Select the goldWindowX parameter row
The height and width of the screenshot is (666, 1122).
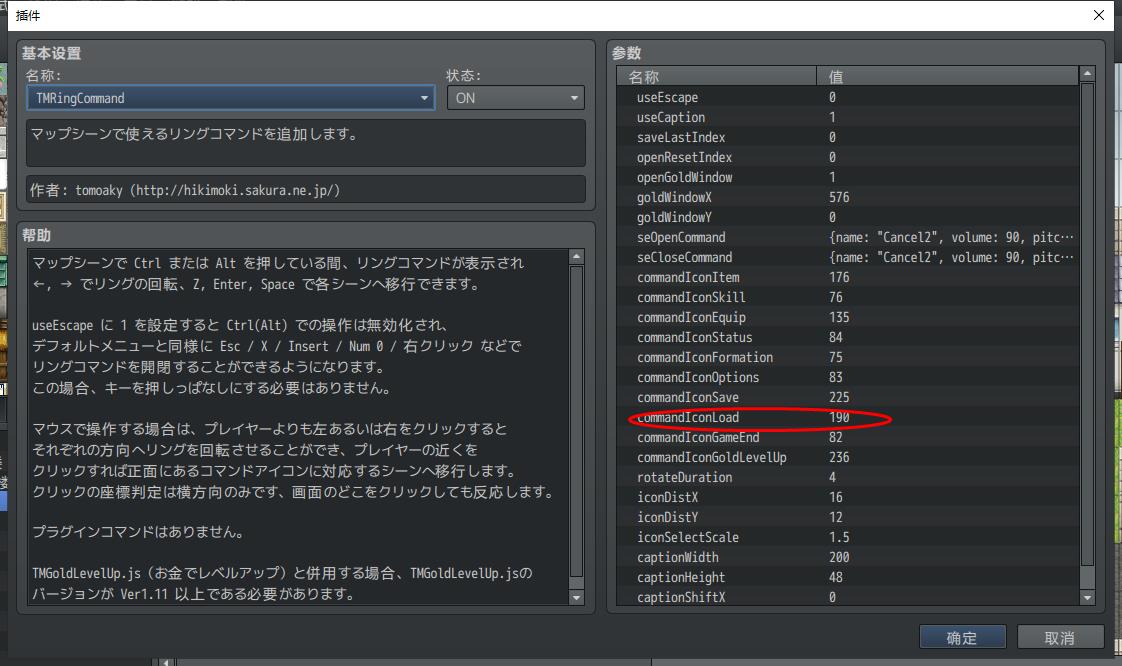[x=848, y=197]
